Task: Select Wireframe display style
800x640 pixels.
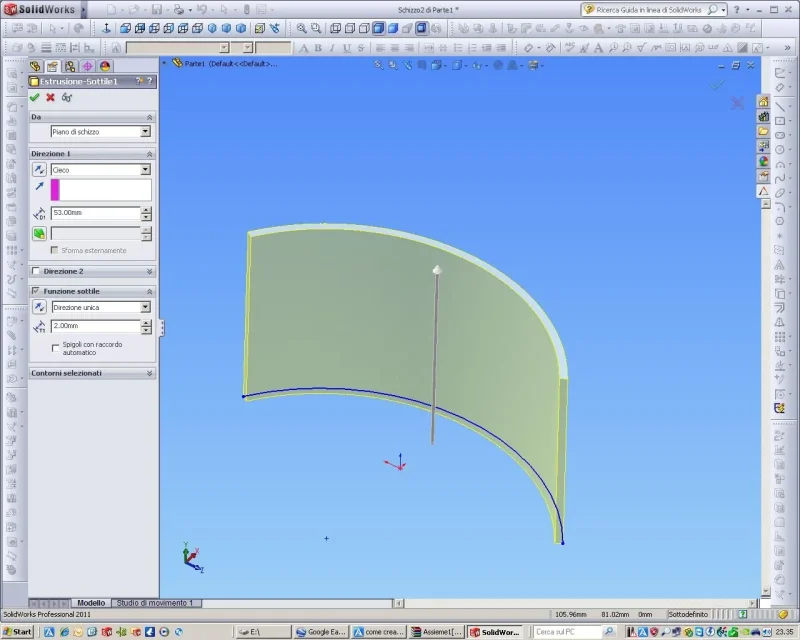Action: (x=335, y=29)
